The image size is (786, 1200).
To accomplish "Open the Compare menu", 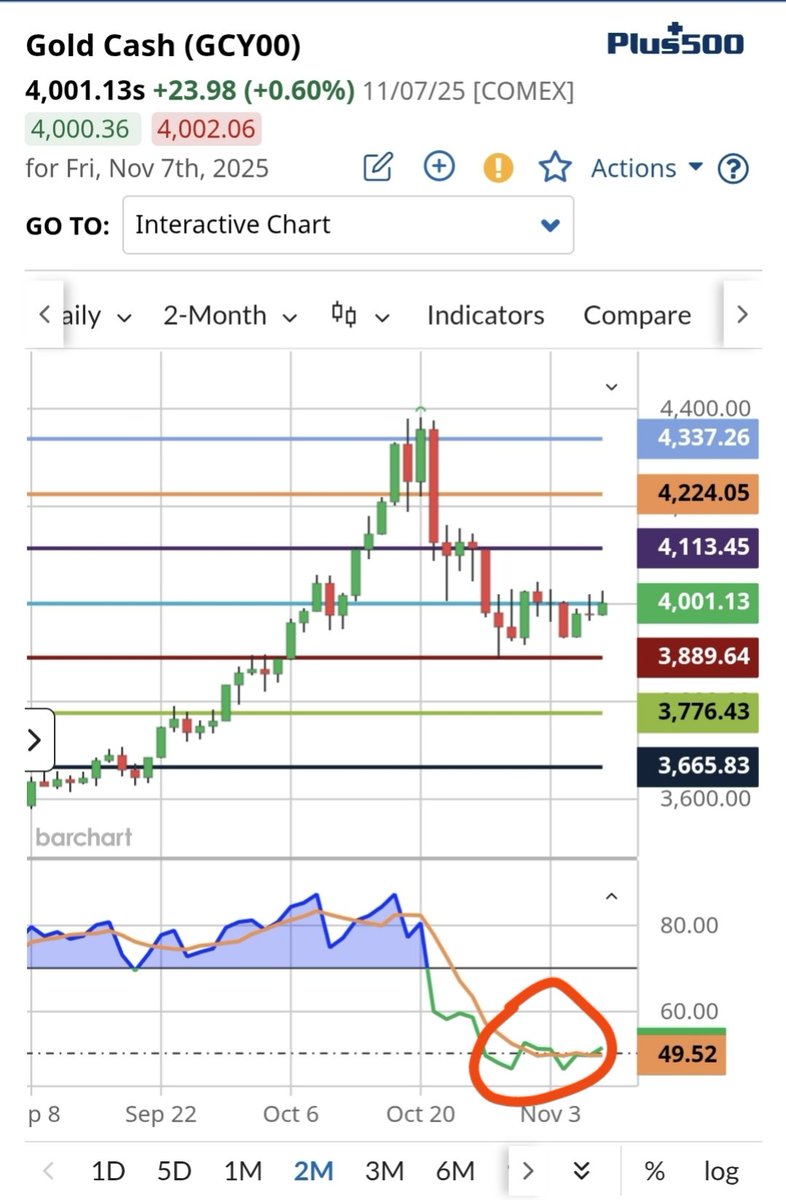I will [637, 316].
